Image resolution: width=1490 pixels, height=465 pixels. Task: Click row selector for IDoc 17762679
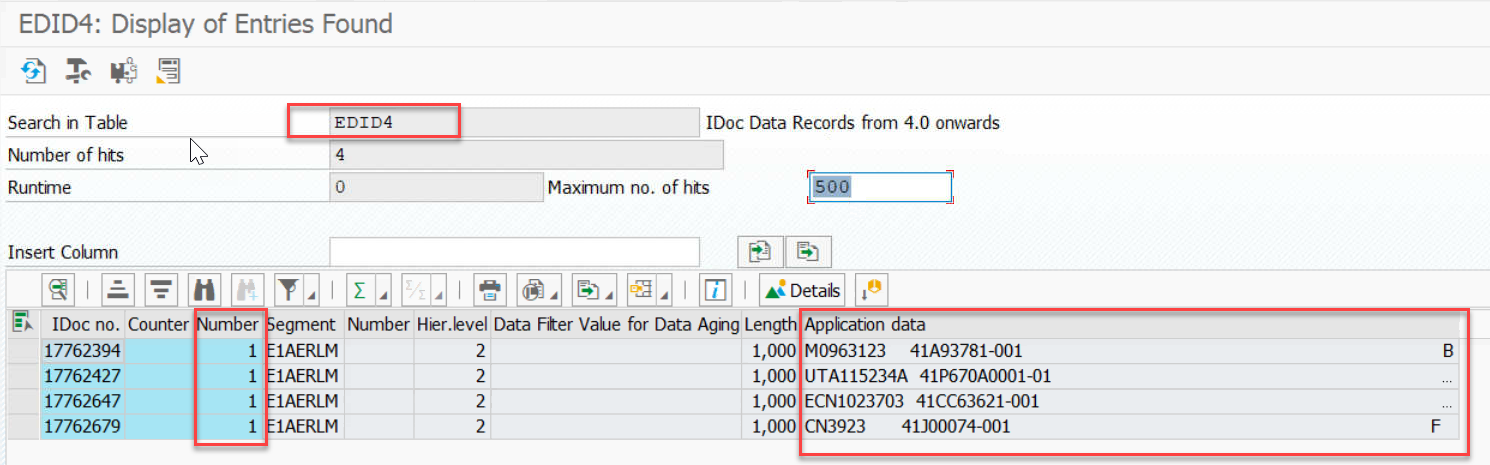(24, 426)
